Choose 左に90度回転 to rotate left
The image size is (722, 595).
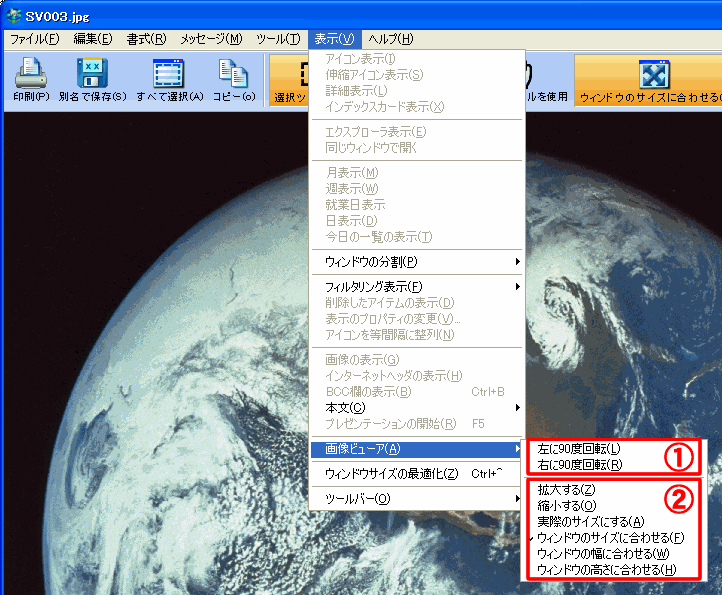point(578,449)
